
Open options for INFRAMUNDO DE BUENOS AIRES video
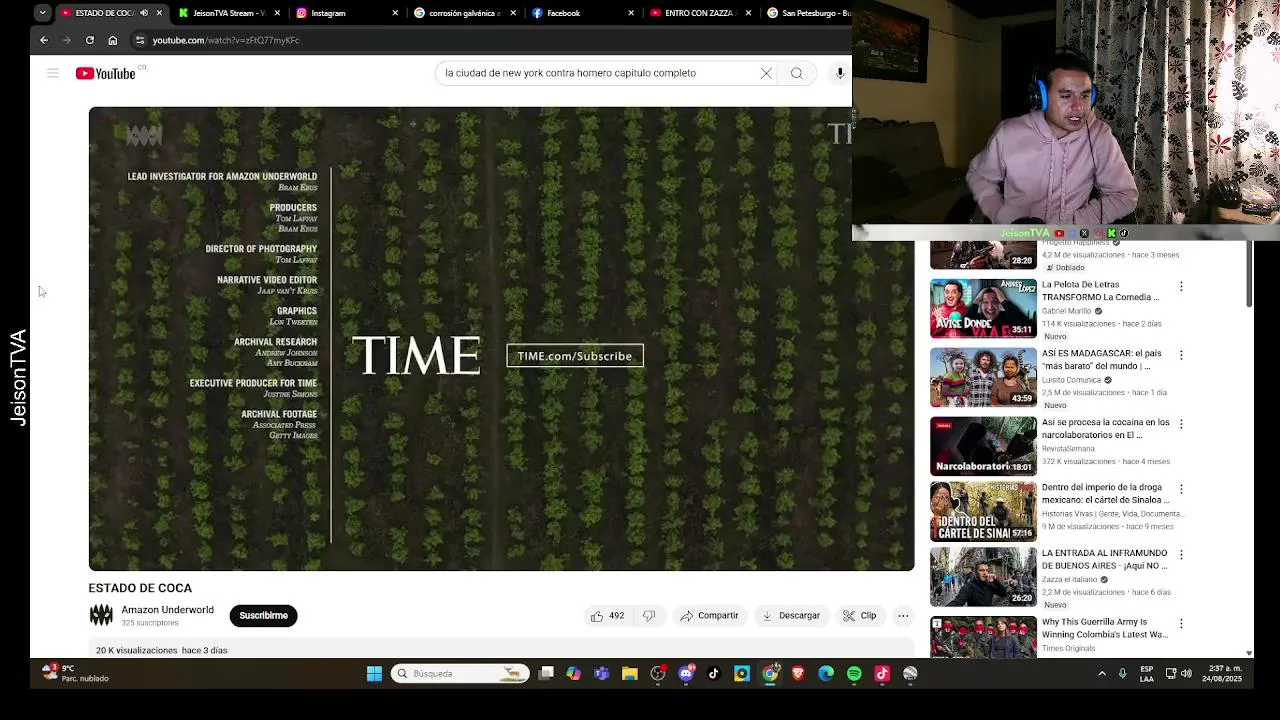[x=1181, y=554]
